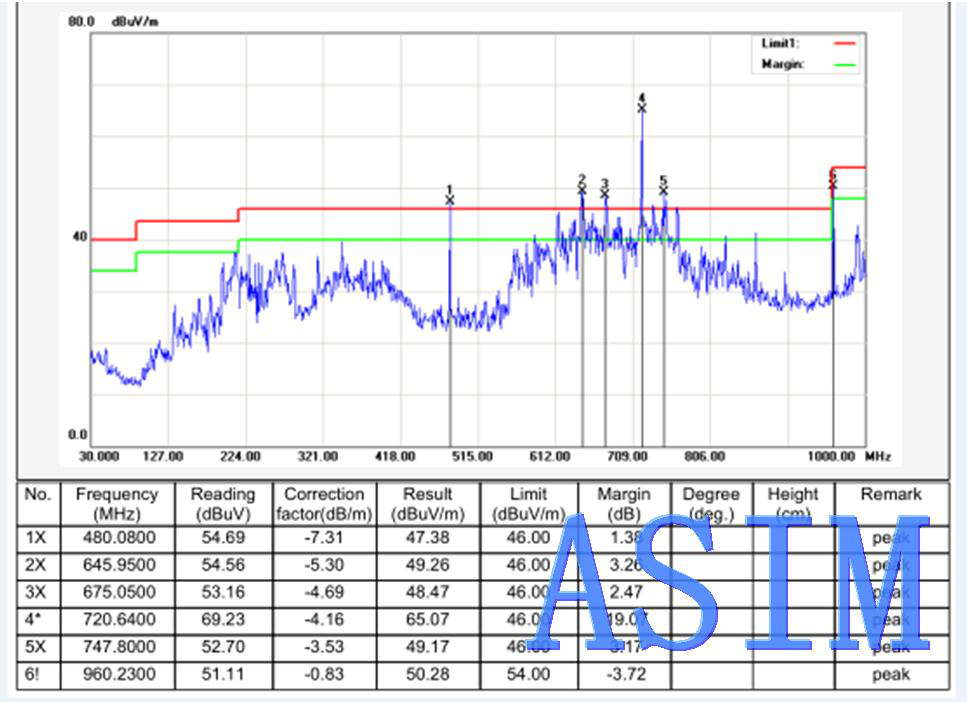
Task: Click the red Limit1 legend line
Action: (844, 44)
